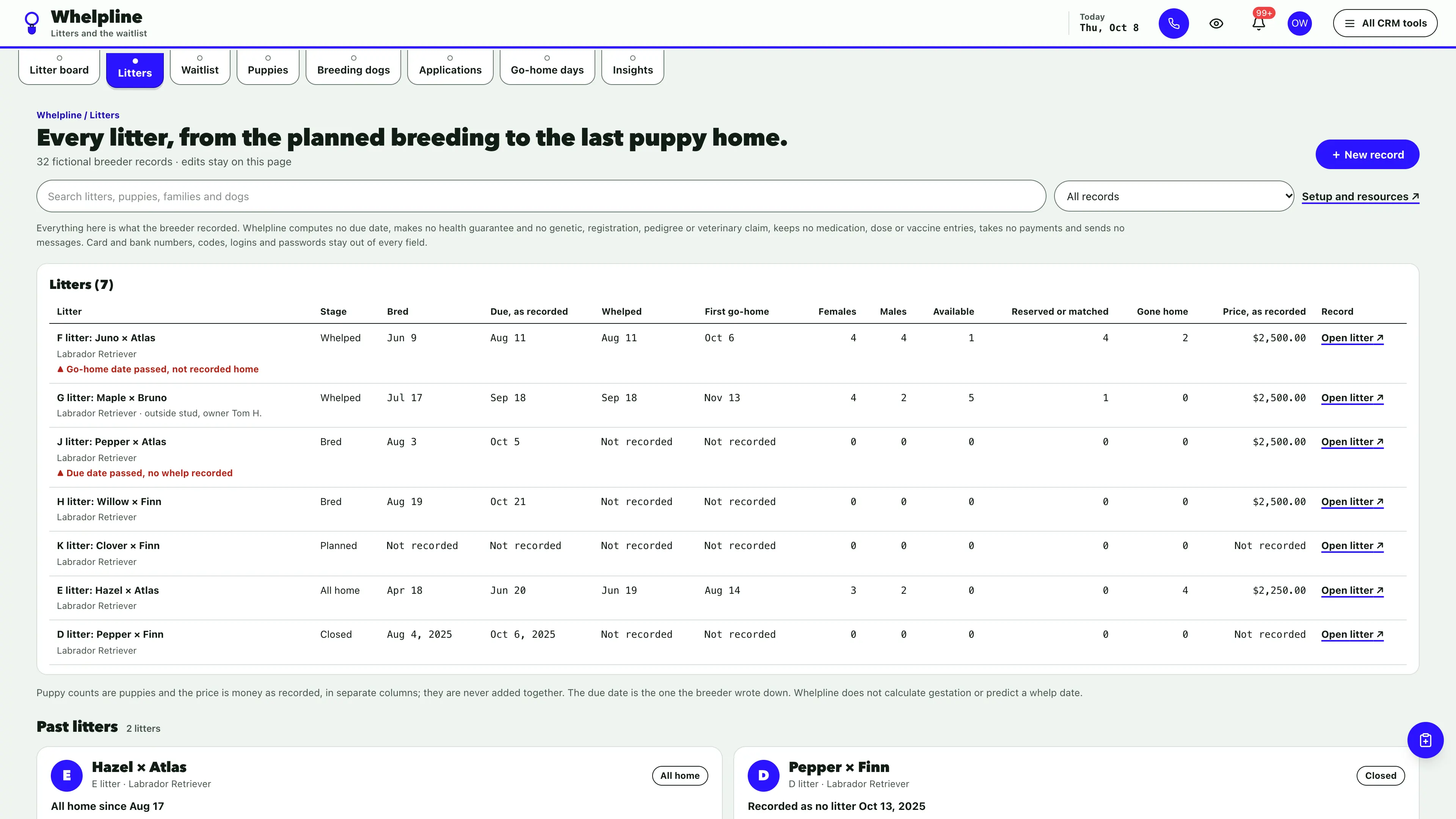Switch to the Insights tab
The height and width of the screenshot is (819, 1456).
tap(632, 67)
